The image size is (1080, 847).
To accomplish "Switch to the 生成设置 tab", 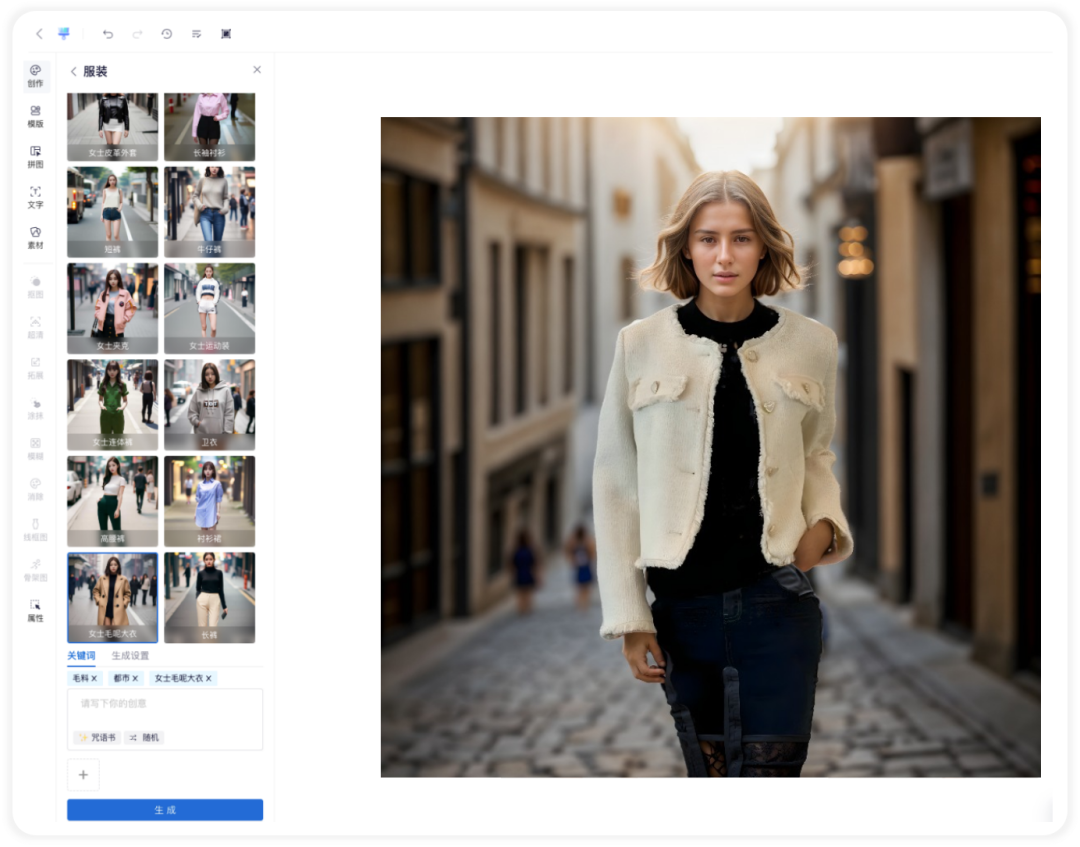I will pos(130,656).
